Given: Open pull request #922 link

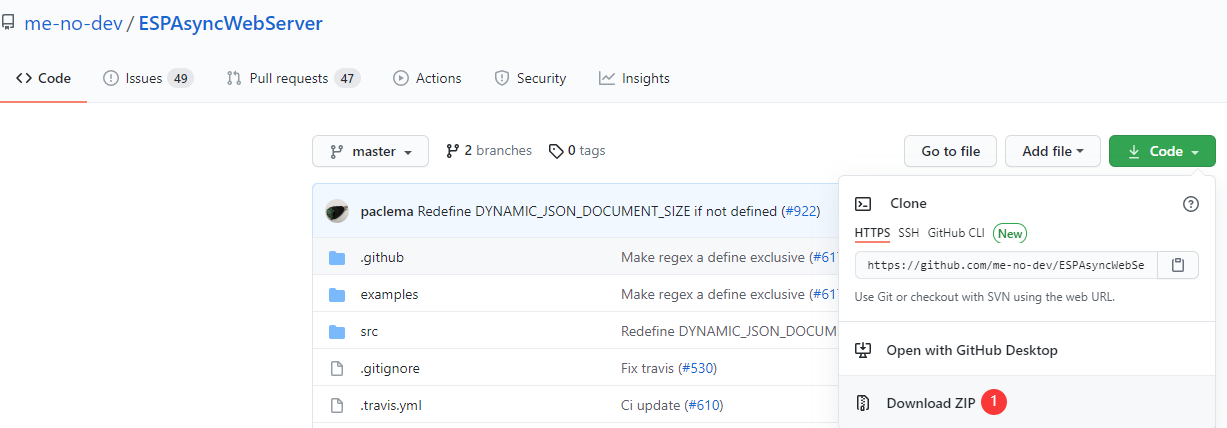Looking at the screenshot, I should 800,211.
